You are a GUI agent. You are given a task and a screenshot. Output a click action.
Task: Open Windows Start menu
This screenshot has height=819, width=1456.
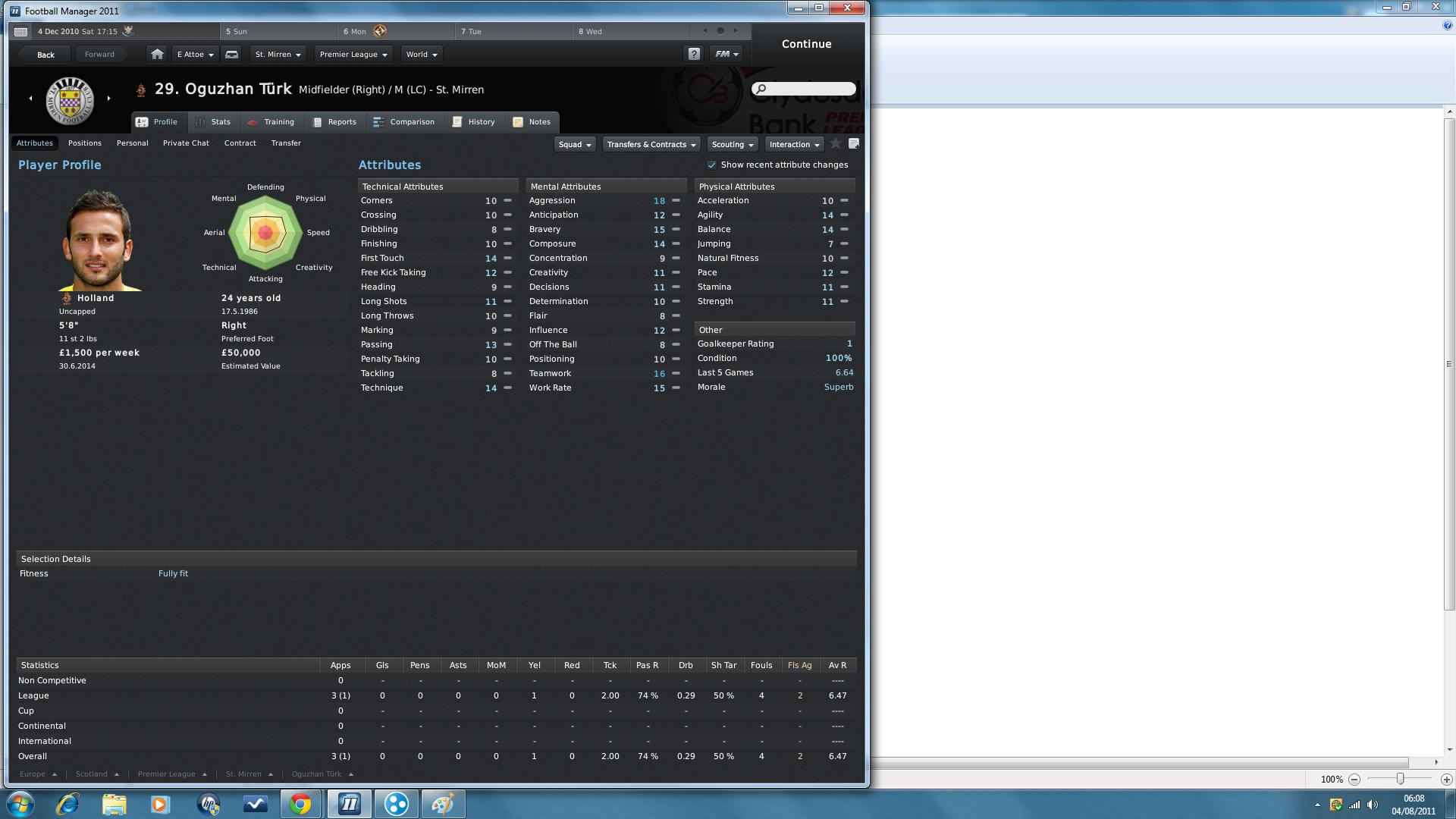(x=20, y=804)
